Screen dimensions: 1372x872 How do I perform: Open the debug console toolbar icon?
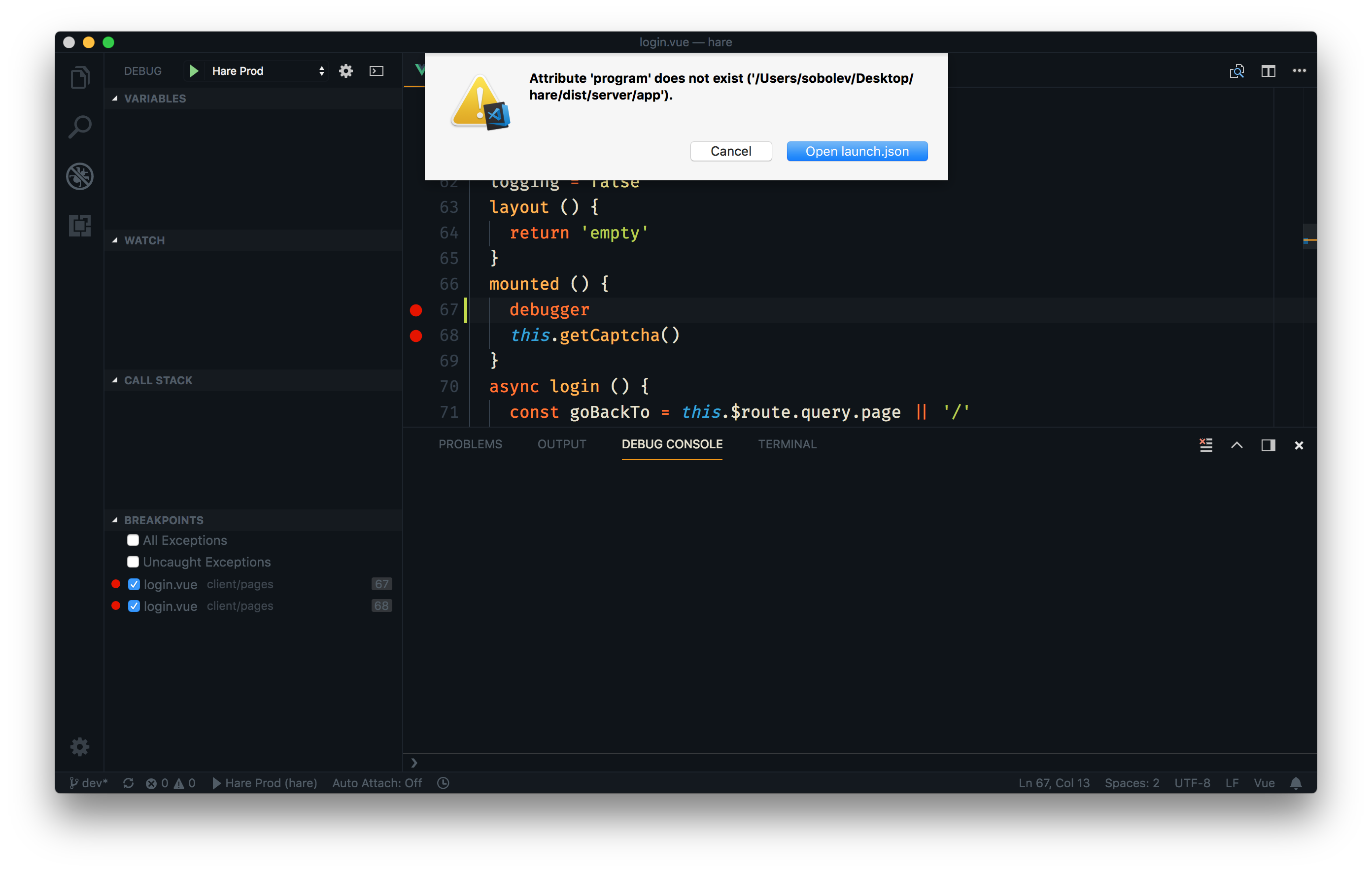tap(377, 70)
